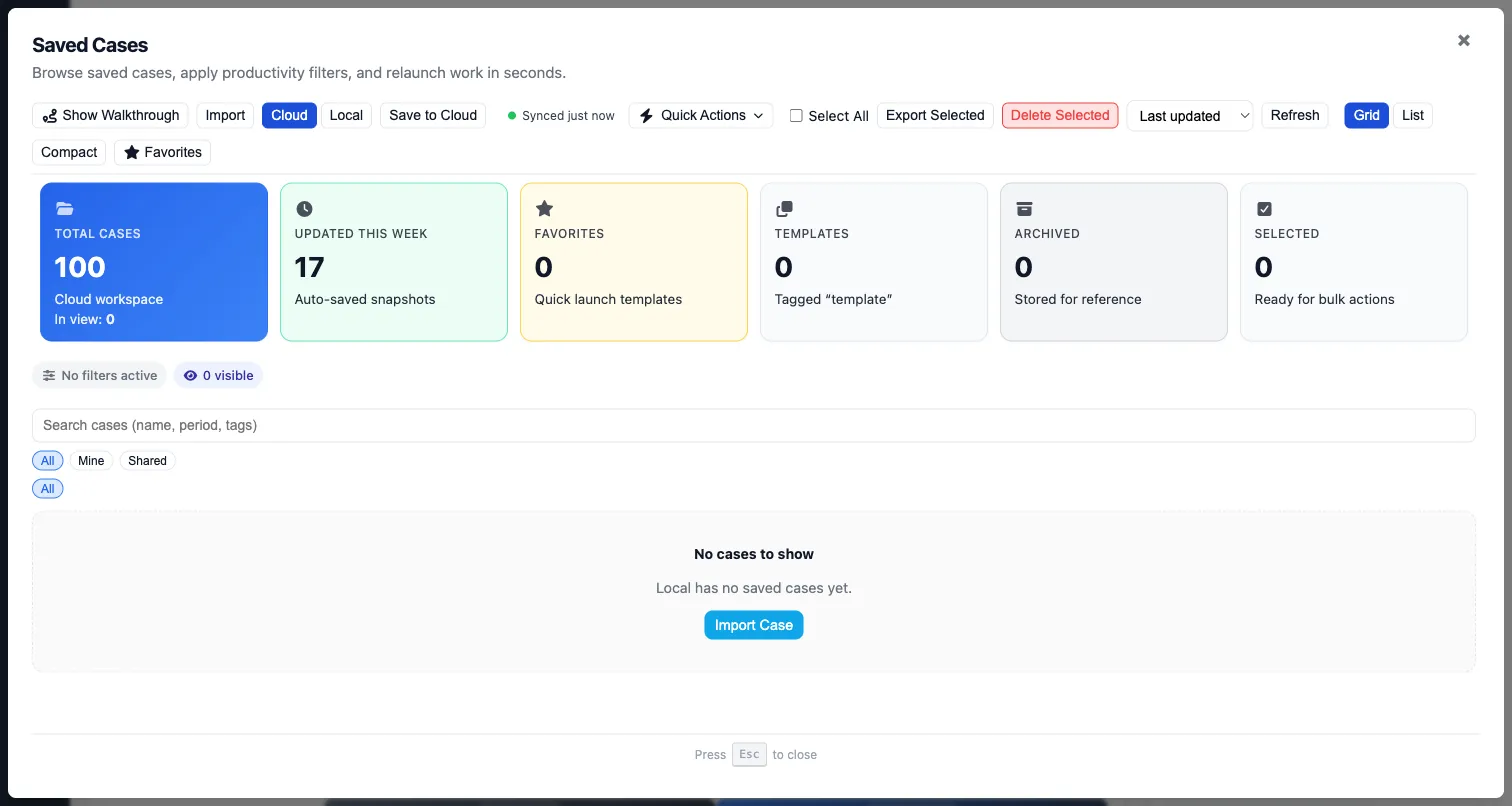Screen dimensions: 1512x806
Task: Click the eye icon on the 0 visible badge
Action: [x=190, y=375]
